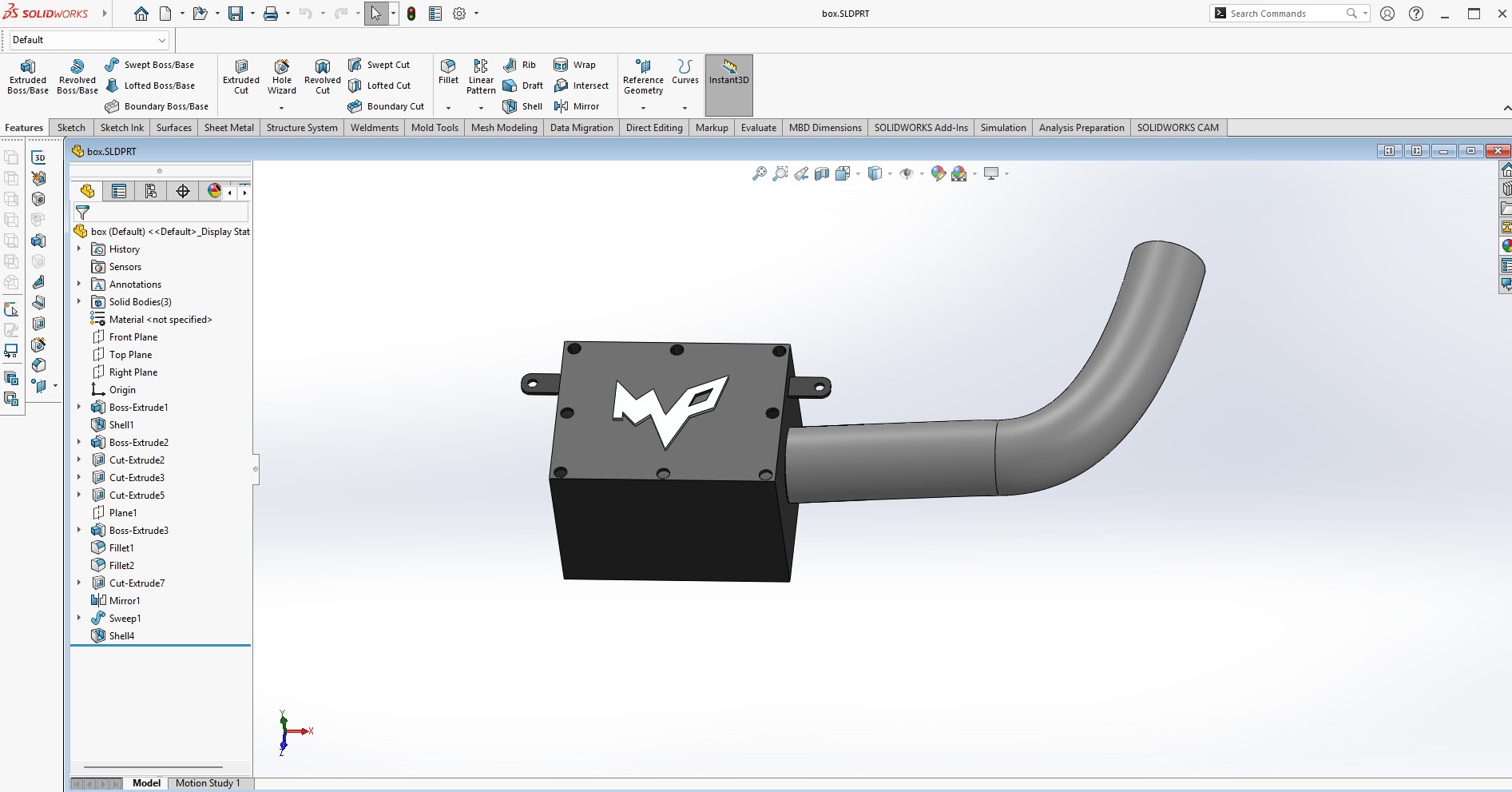Pick the Swept Cut tool

[379, 65]
